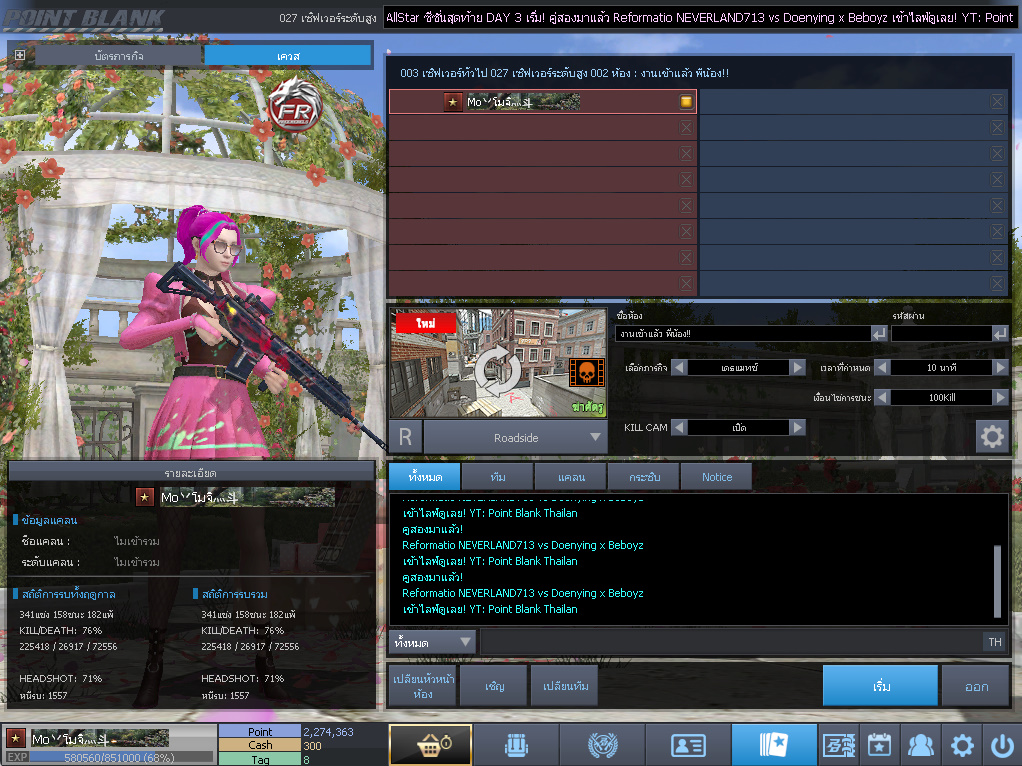Open room settings gear icon
This screenshot has width=1022, height=766.
(992, 436)
